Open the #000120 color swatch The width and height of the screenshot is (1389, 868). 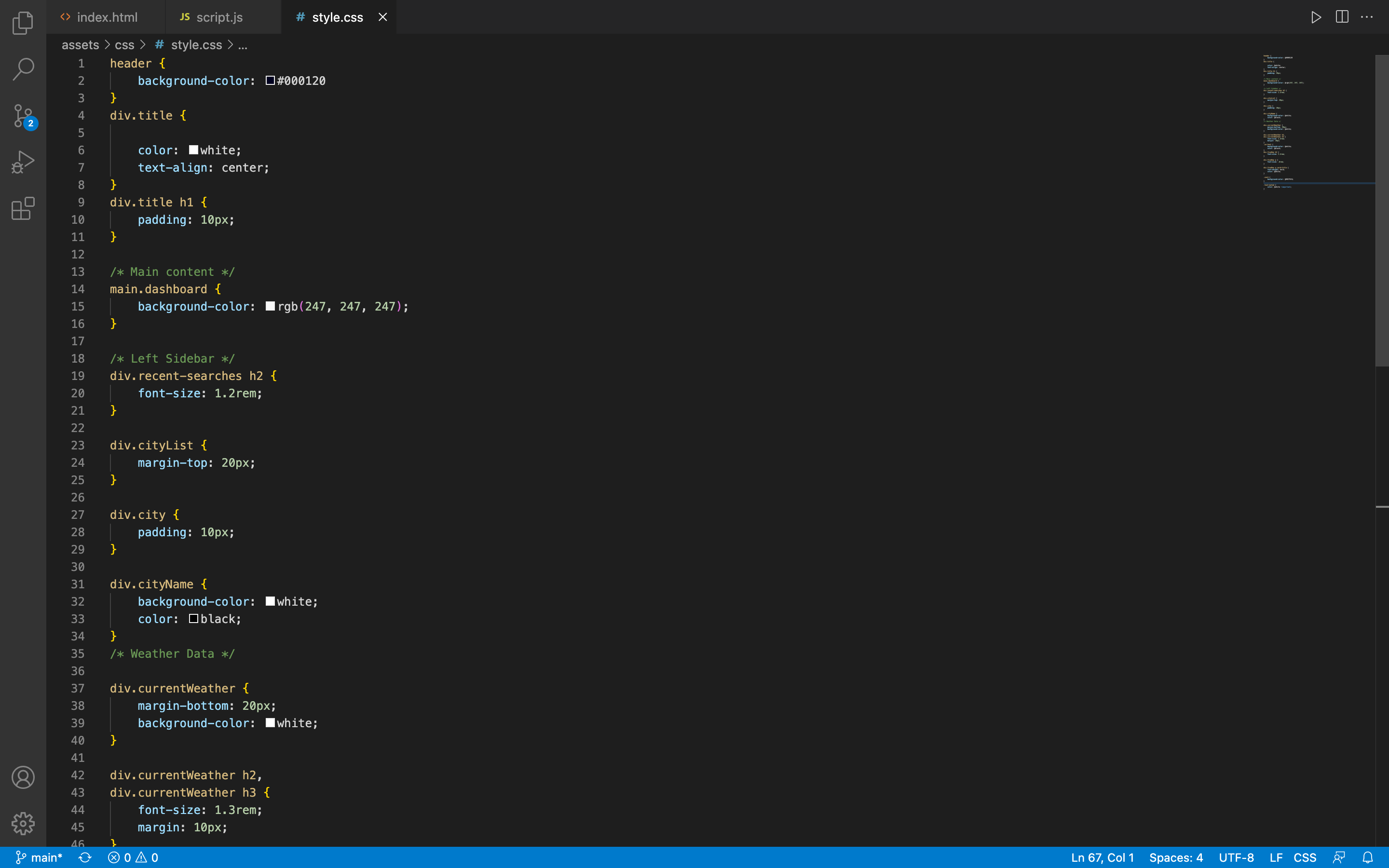(x=271, y=81)
